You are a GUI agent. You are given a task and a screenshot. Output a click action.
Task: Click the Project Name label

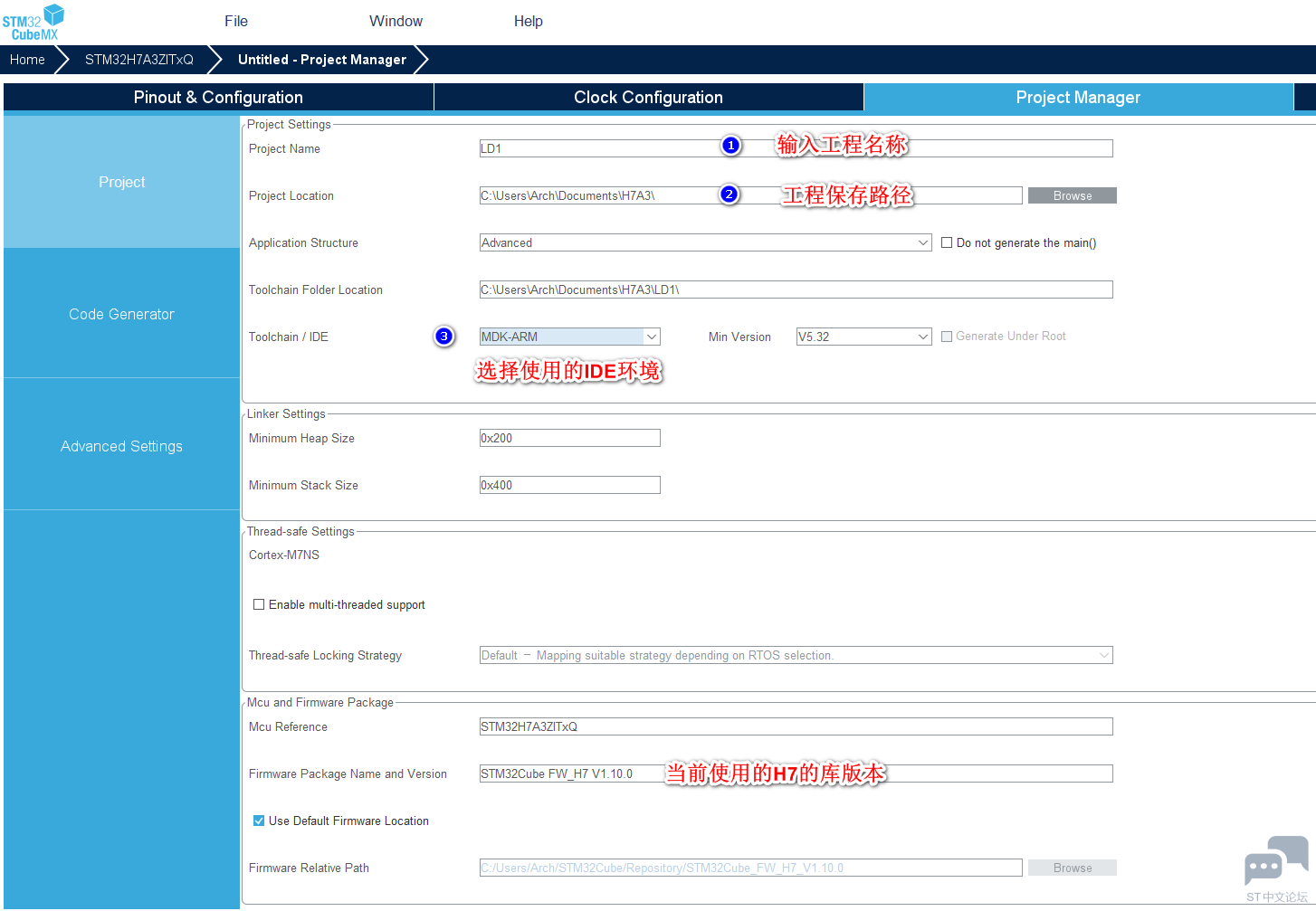284,148
